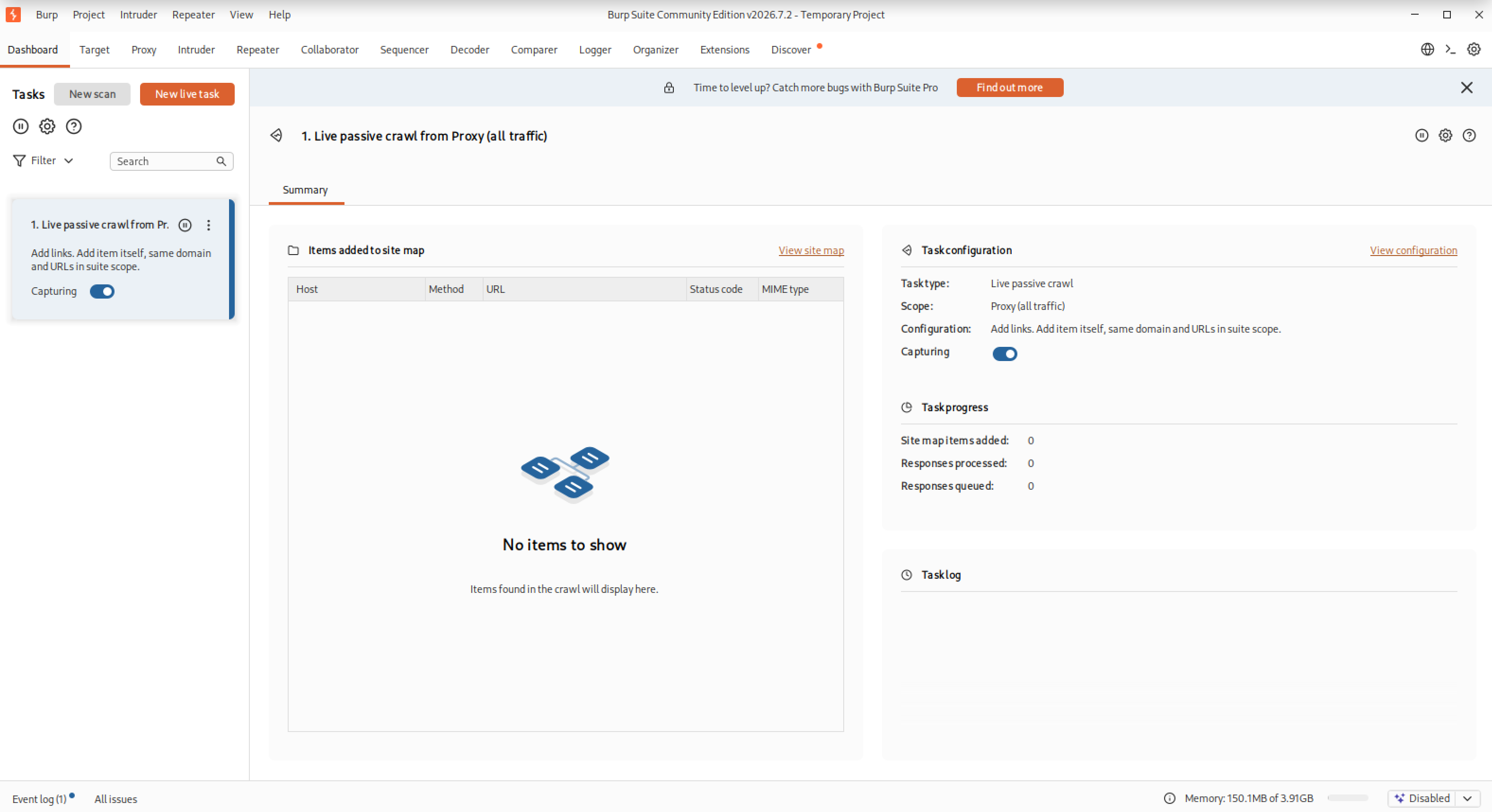Open the Repeater menu in menu bar

pos(194,15)
